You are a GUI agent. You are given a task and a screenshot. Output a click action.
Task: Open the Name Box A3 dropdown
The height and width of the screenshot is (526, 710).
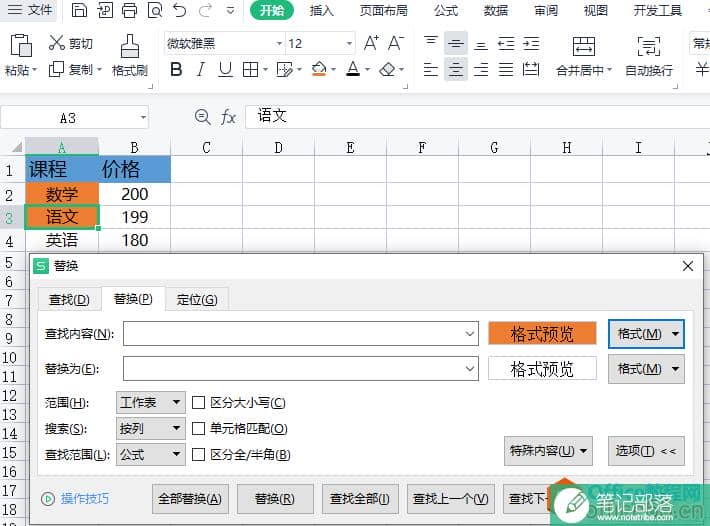[143, 118]
